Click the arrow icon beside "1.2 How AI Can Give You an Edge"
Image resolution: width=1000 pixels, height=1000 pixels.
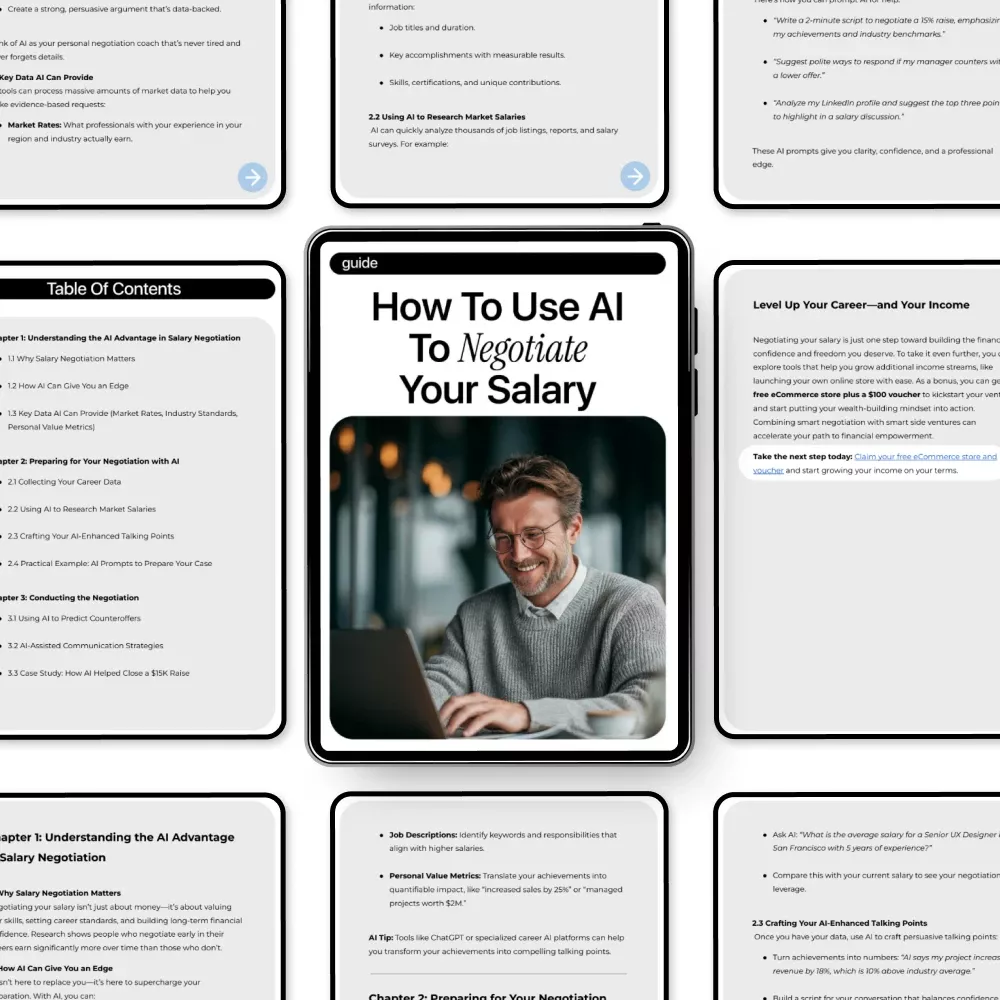coord(3,385)
